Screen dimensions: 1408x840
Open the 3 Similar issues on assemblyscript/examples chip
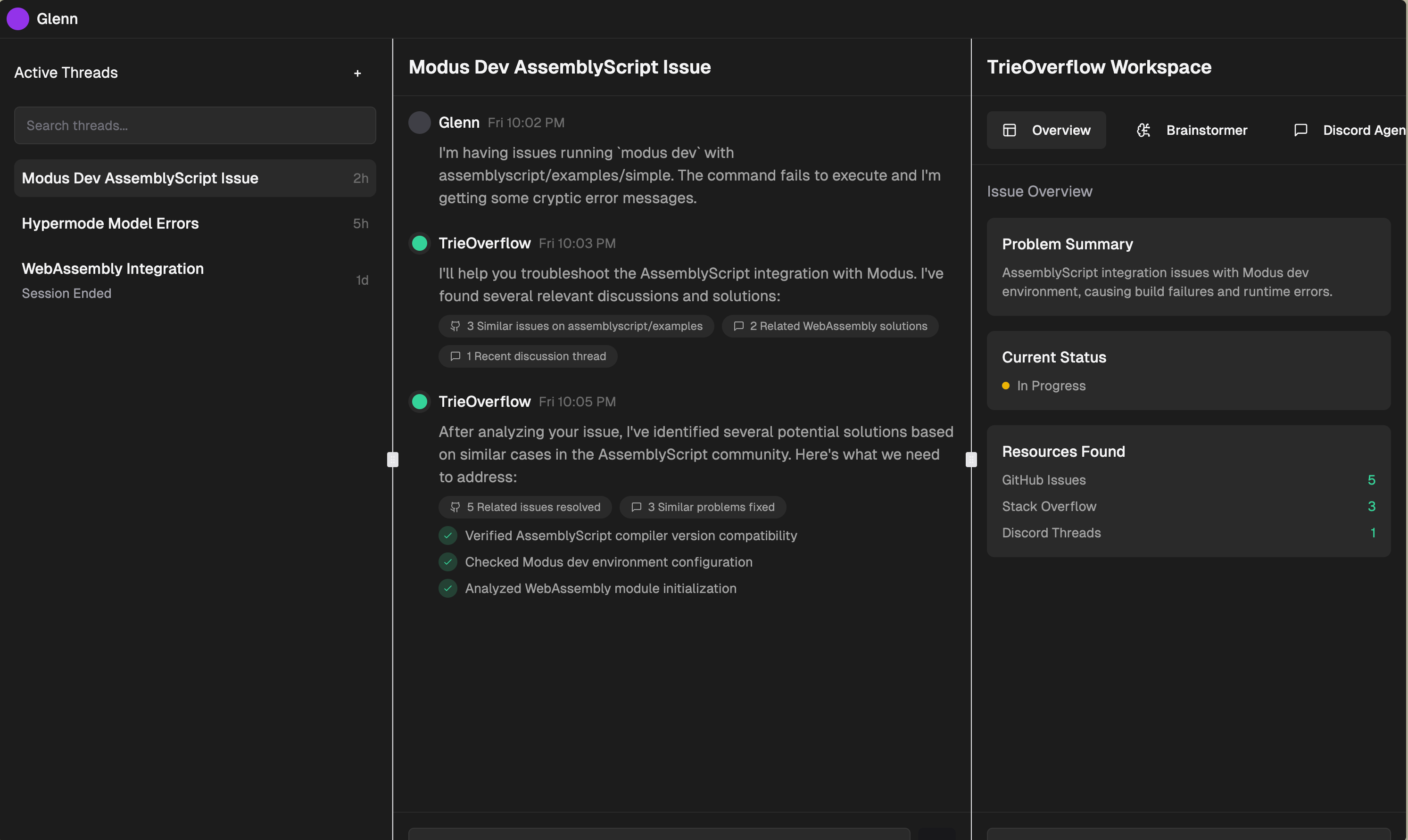[x=576, y=326]
